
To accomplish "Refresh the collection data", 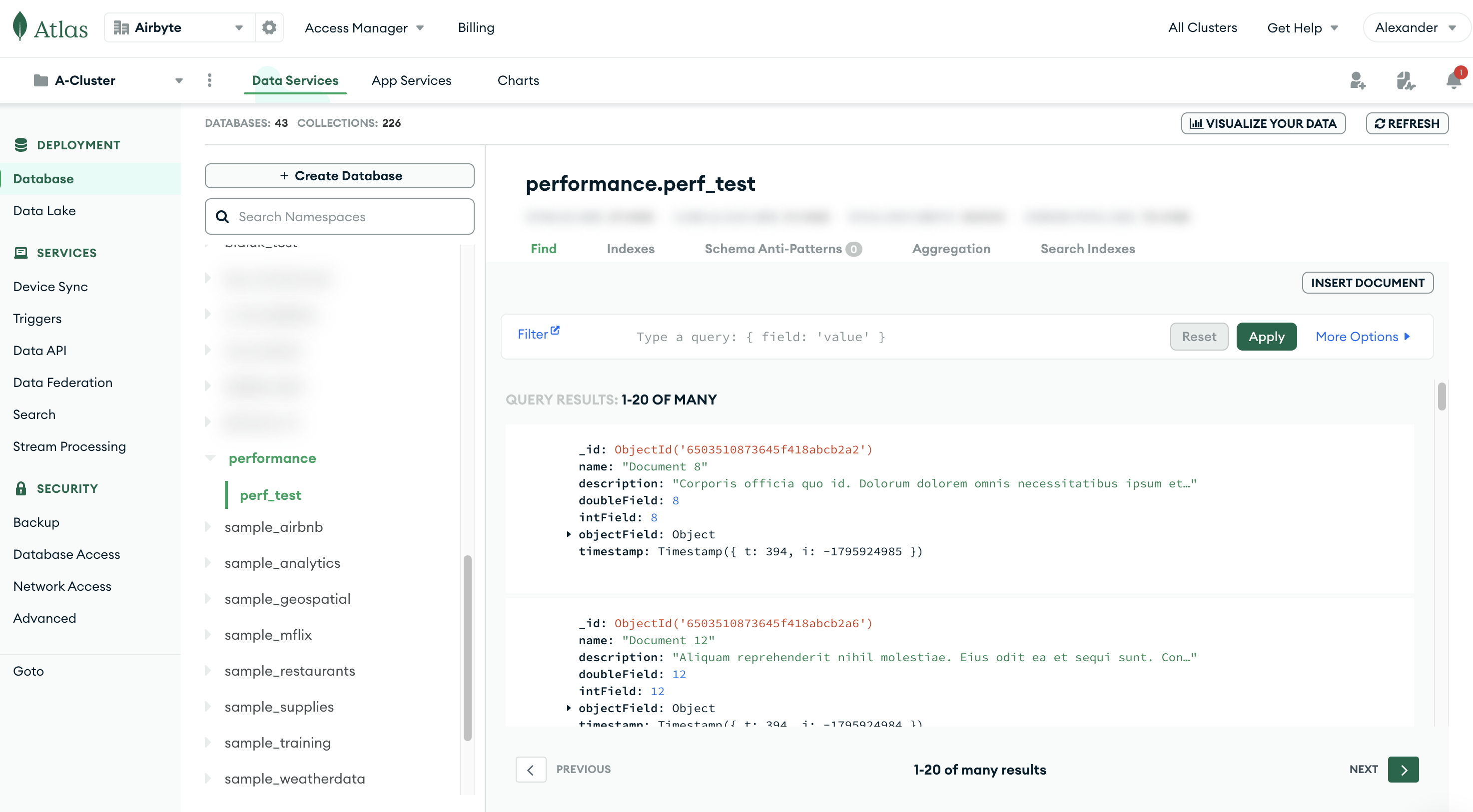I will click(x=1407, y=123).
